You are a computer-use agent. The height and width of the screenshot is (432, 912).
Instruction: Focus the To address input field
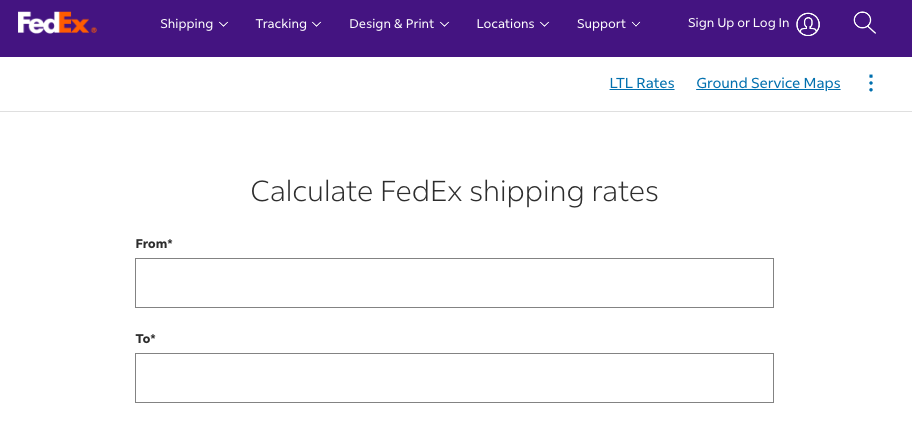[454, 378]
